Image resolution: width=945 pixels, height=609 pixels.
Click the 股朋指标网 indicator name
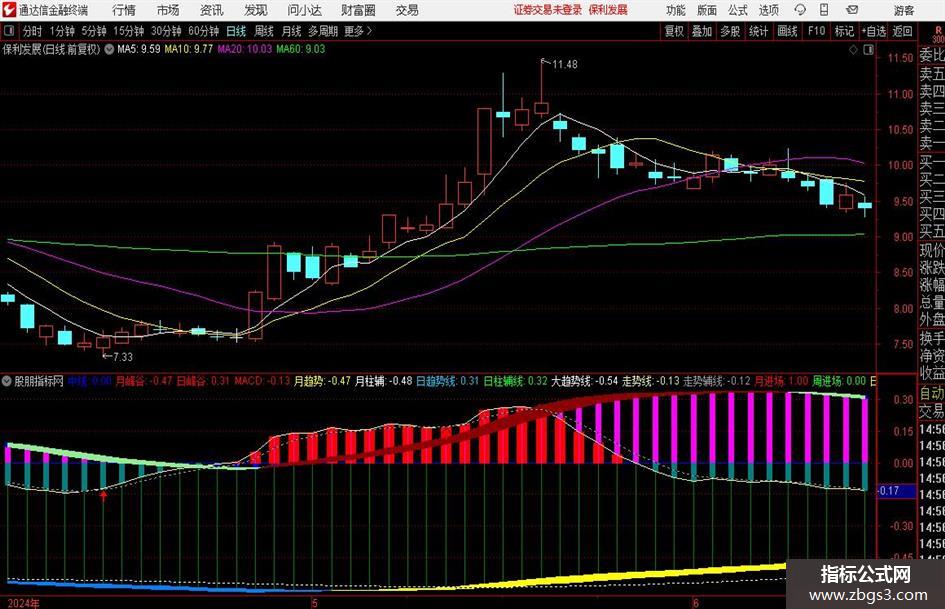click(39, 381)
